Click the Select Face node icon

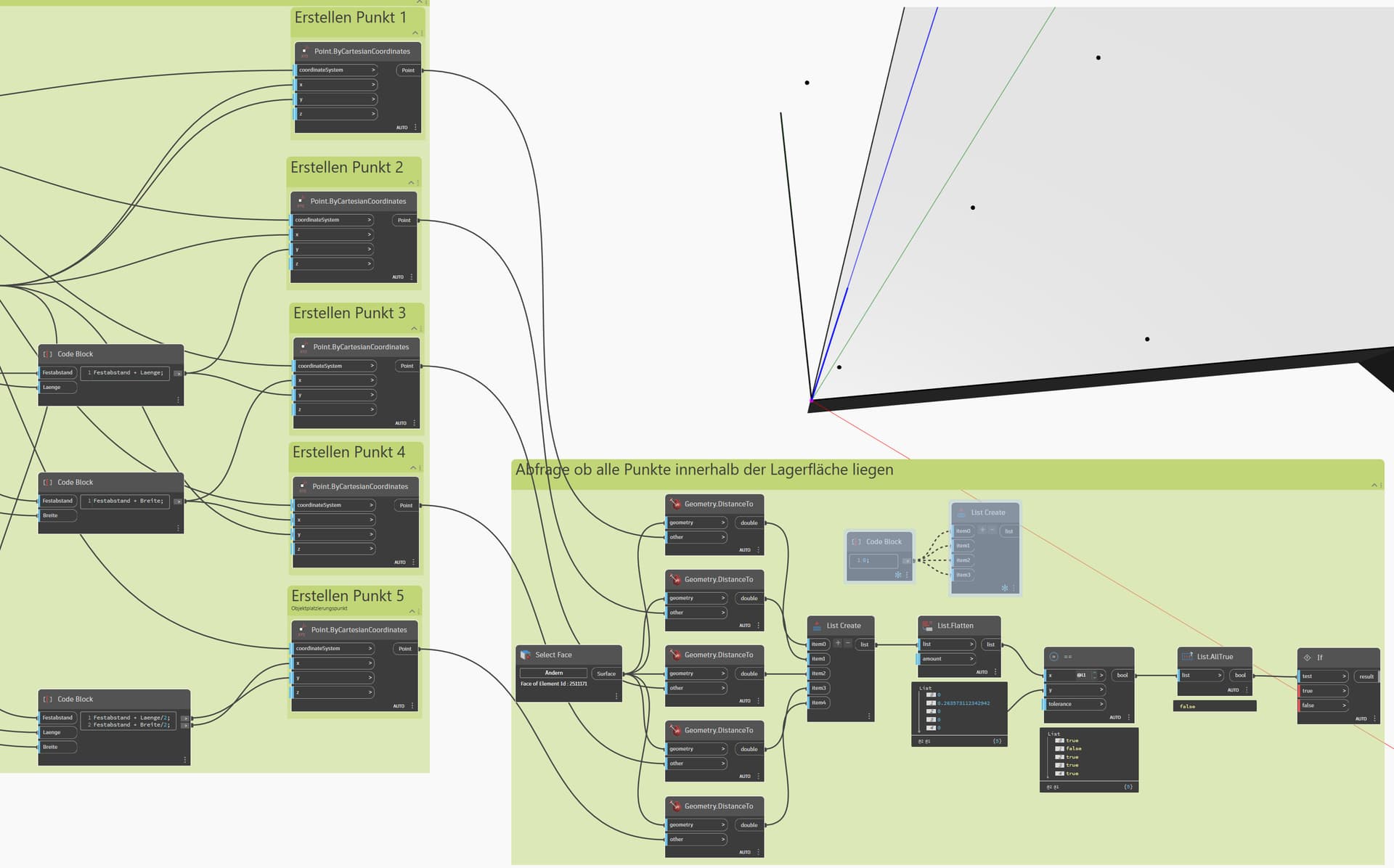[526, 655]
